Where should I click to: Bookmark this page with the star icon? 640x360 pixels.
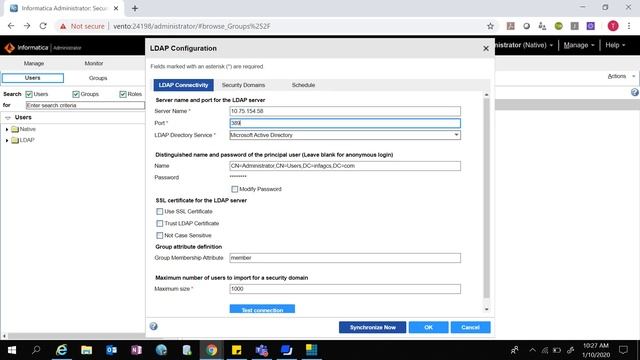[490, 26]
